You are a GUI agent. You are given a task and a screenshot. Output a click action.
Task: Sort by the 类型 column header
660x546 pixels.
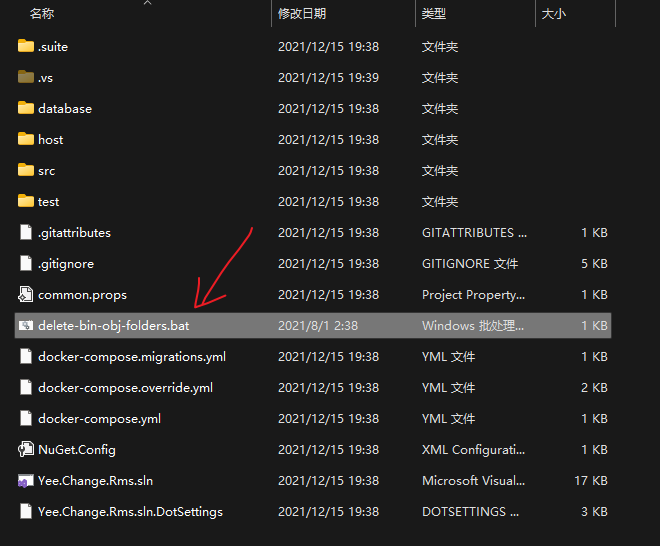pos(434,14)
